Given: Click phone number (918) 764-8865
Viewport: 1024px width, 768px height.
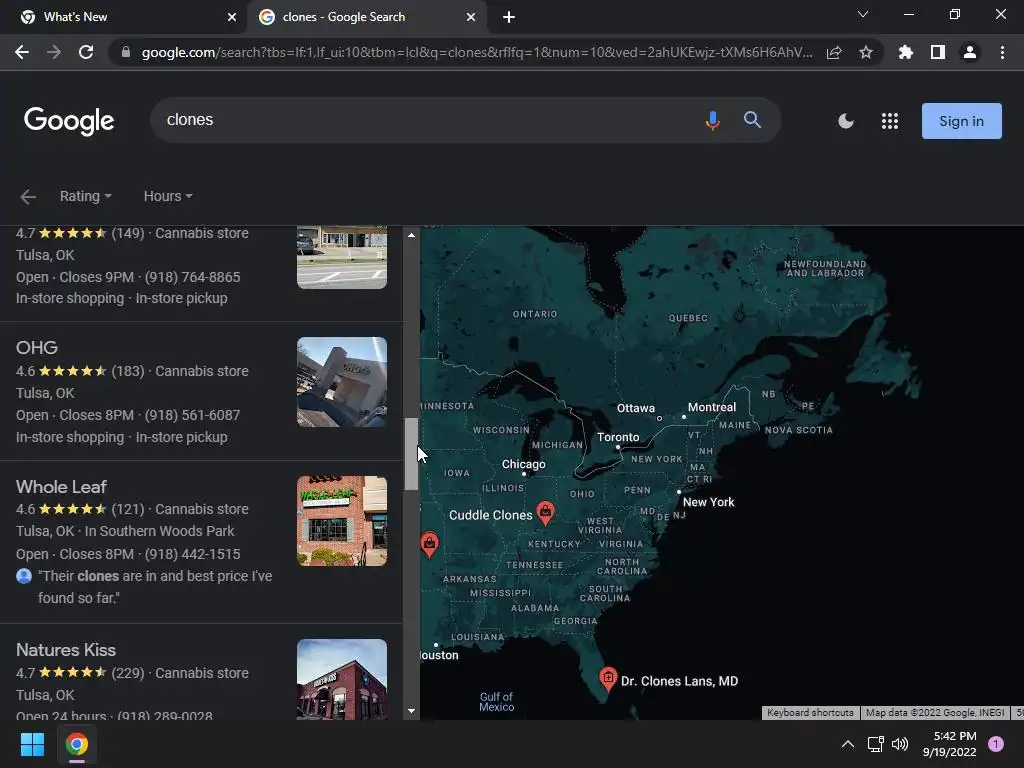Looking at the screenshot, I should click(192, 278).
